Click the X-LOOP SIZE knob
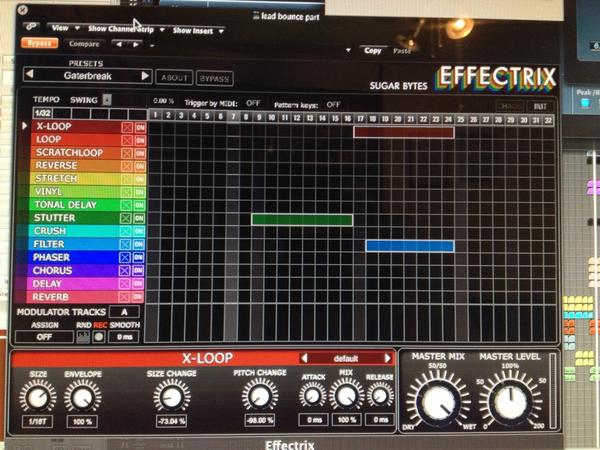Image resolution: width=600 pixels, height=450 pixels. [x=38, y=398]
